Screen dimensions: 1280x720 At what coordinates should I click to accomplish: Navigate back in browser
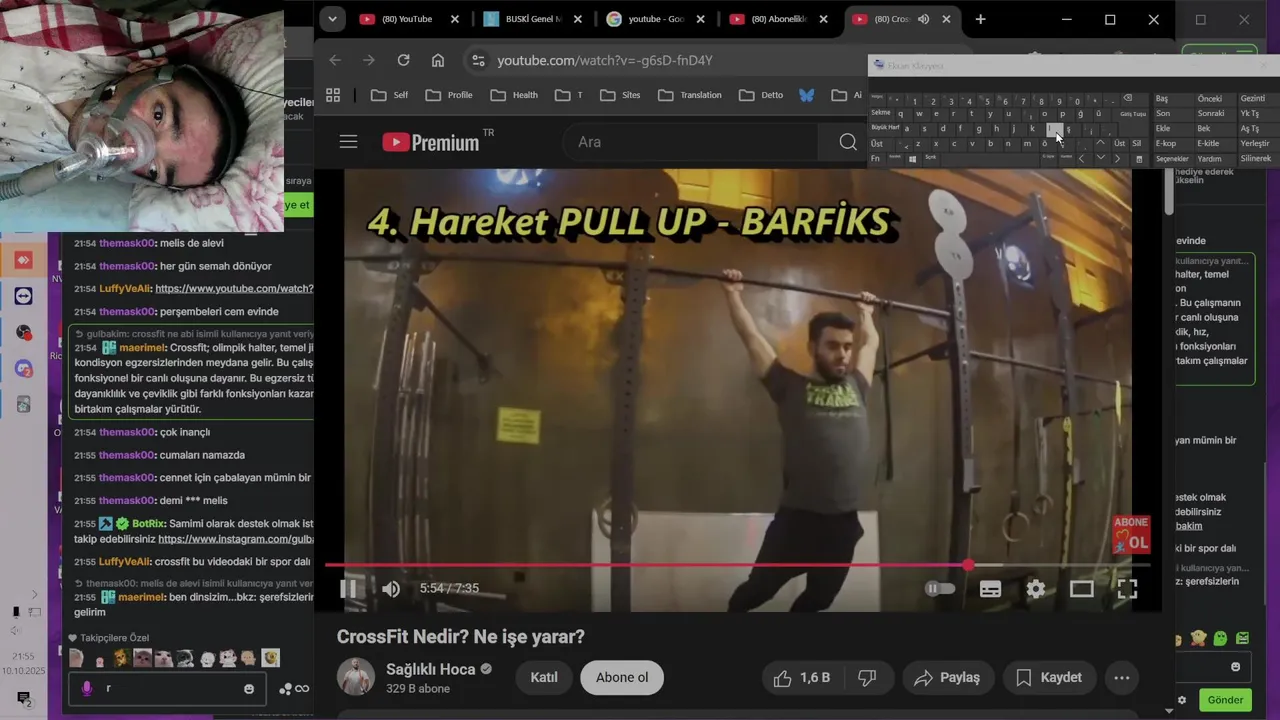coord(335,60)
